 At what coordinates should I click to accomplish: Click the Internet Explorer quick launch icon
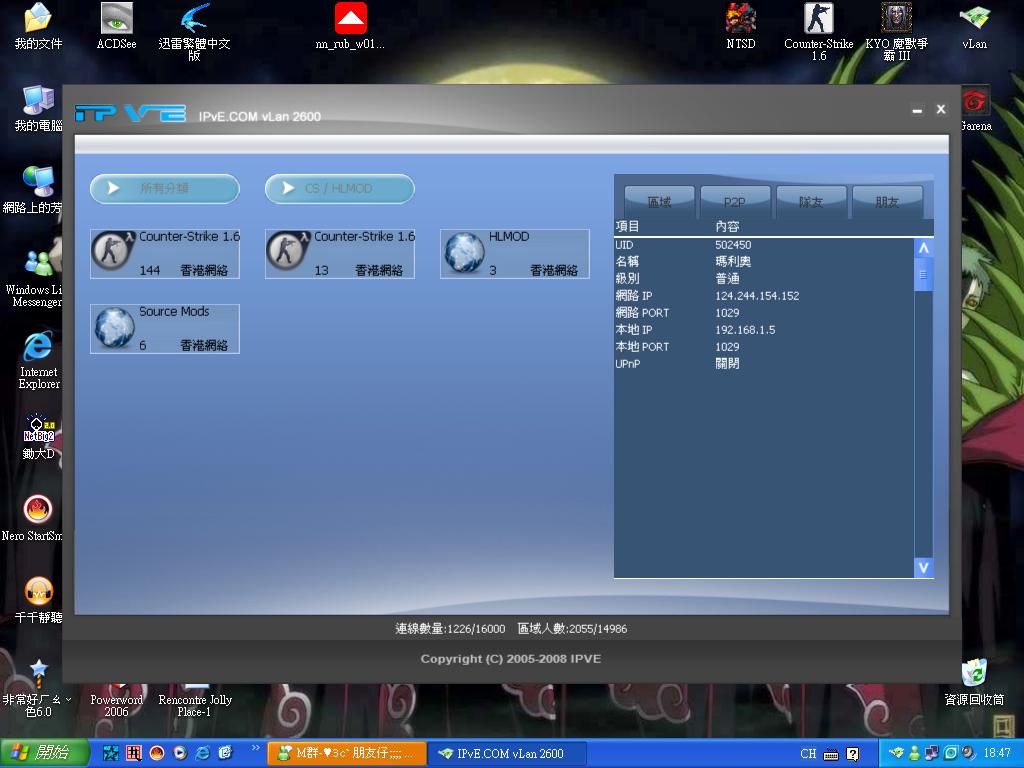coord(202,753)
